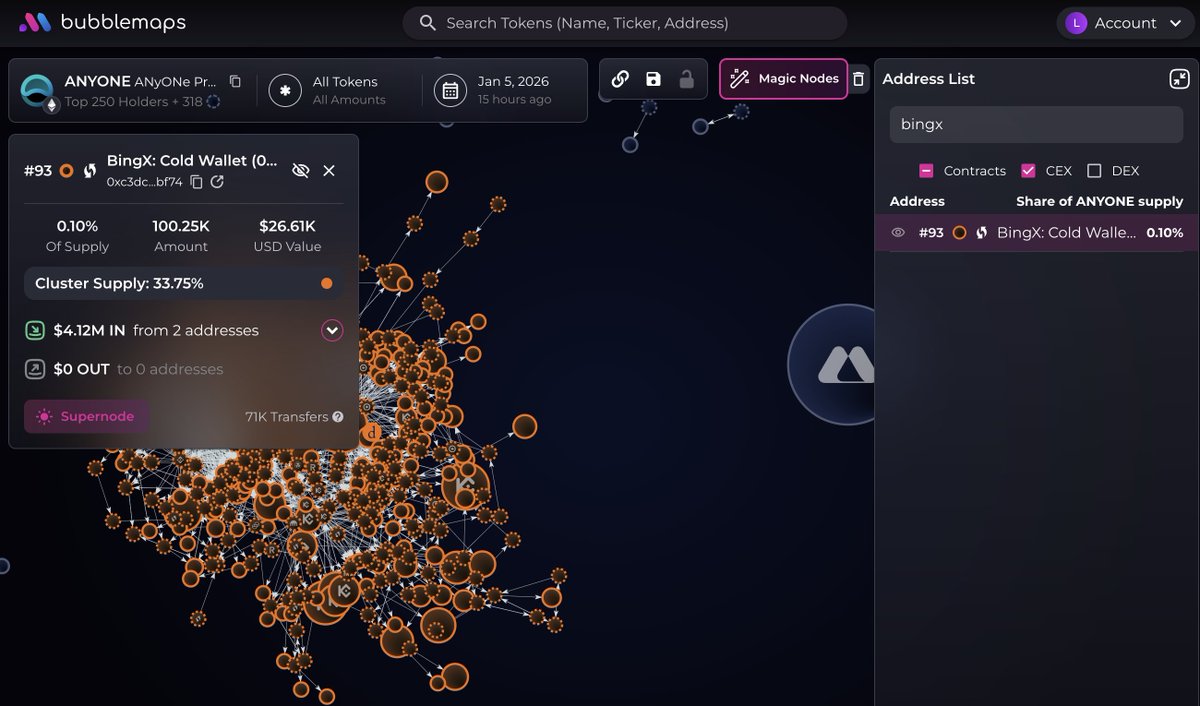Uncheck the CEX checkbox
Screen dimensions: 1200x706
[x=1028, y=171]
